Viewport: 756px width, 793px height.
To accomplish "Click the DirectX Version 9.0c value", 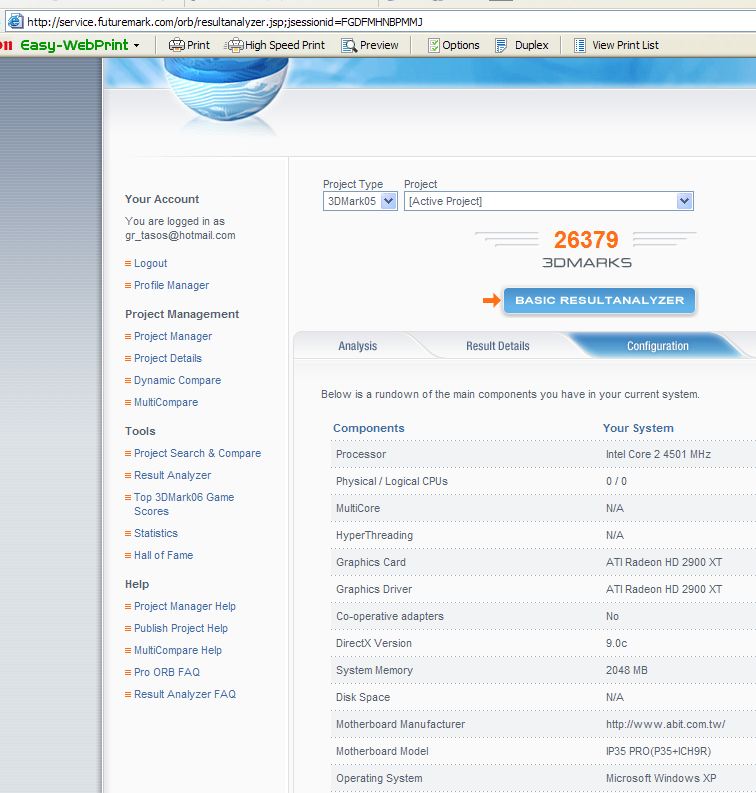I will (x=616, y=643).
